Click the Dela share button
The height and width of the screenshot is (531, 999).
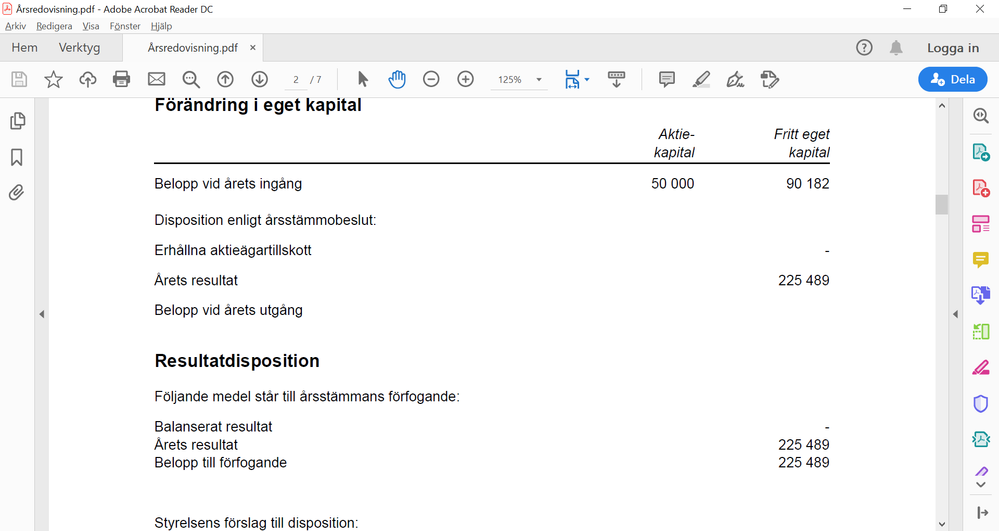[x=952, y=80]
